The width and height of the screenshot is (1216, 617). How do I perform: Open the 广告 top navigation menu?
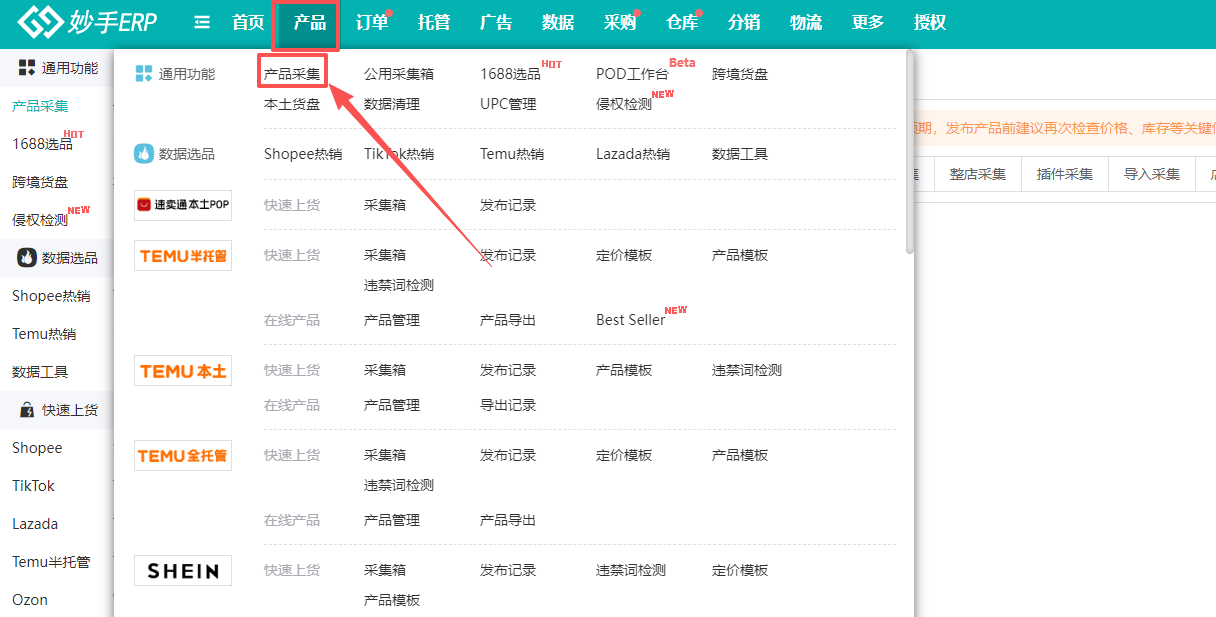point(496,23)
